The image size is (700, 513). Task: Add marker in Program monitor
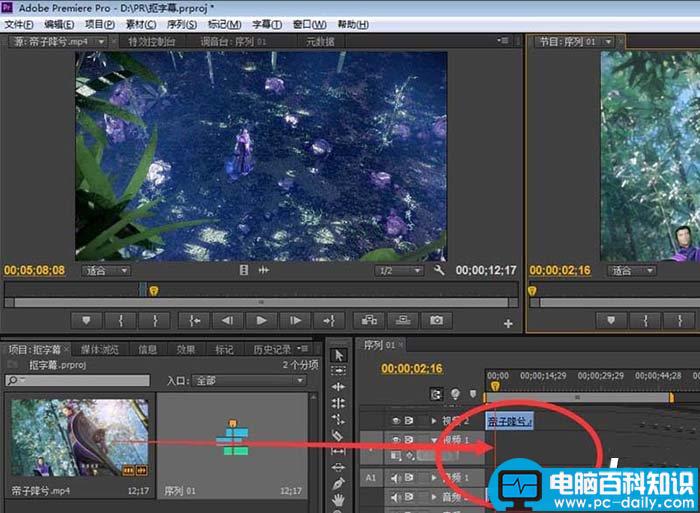coord(611,321)
